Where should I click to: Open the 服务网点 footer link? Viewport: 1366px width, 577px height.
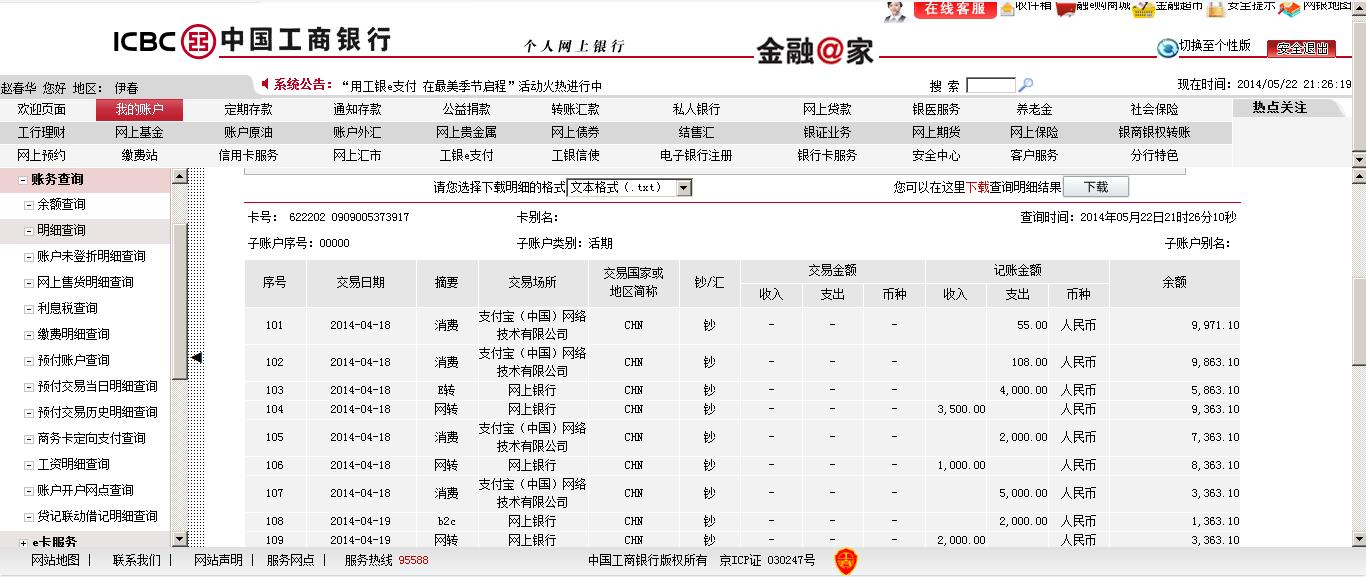click(290, 560)
